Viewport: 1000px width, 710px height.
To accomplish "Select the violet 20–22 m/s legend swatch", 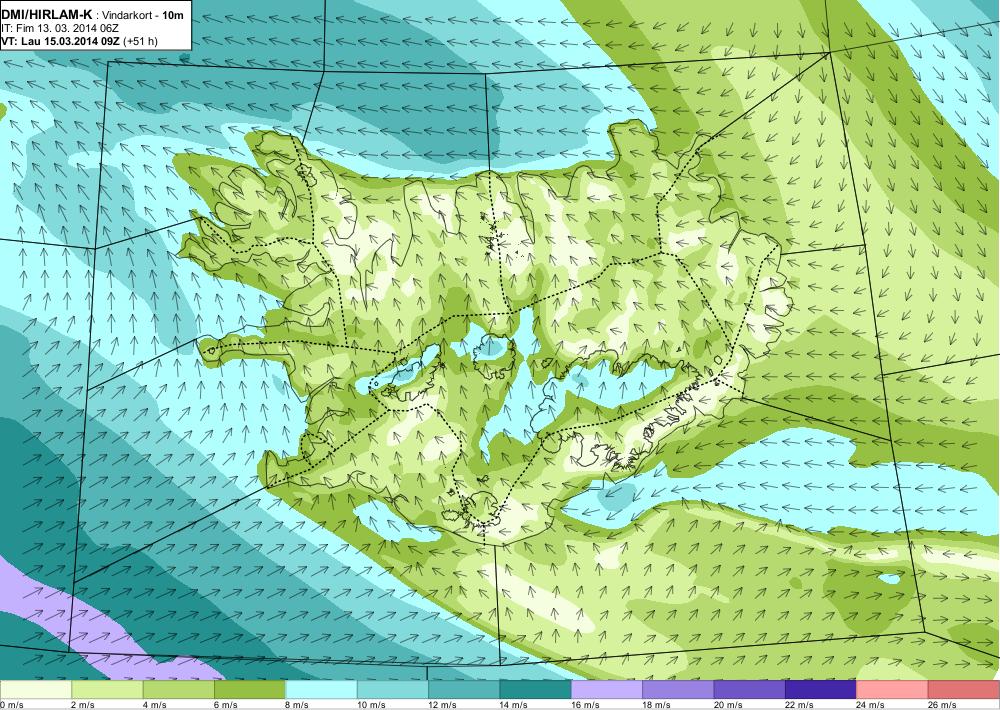I will click(750, 690).
